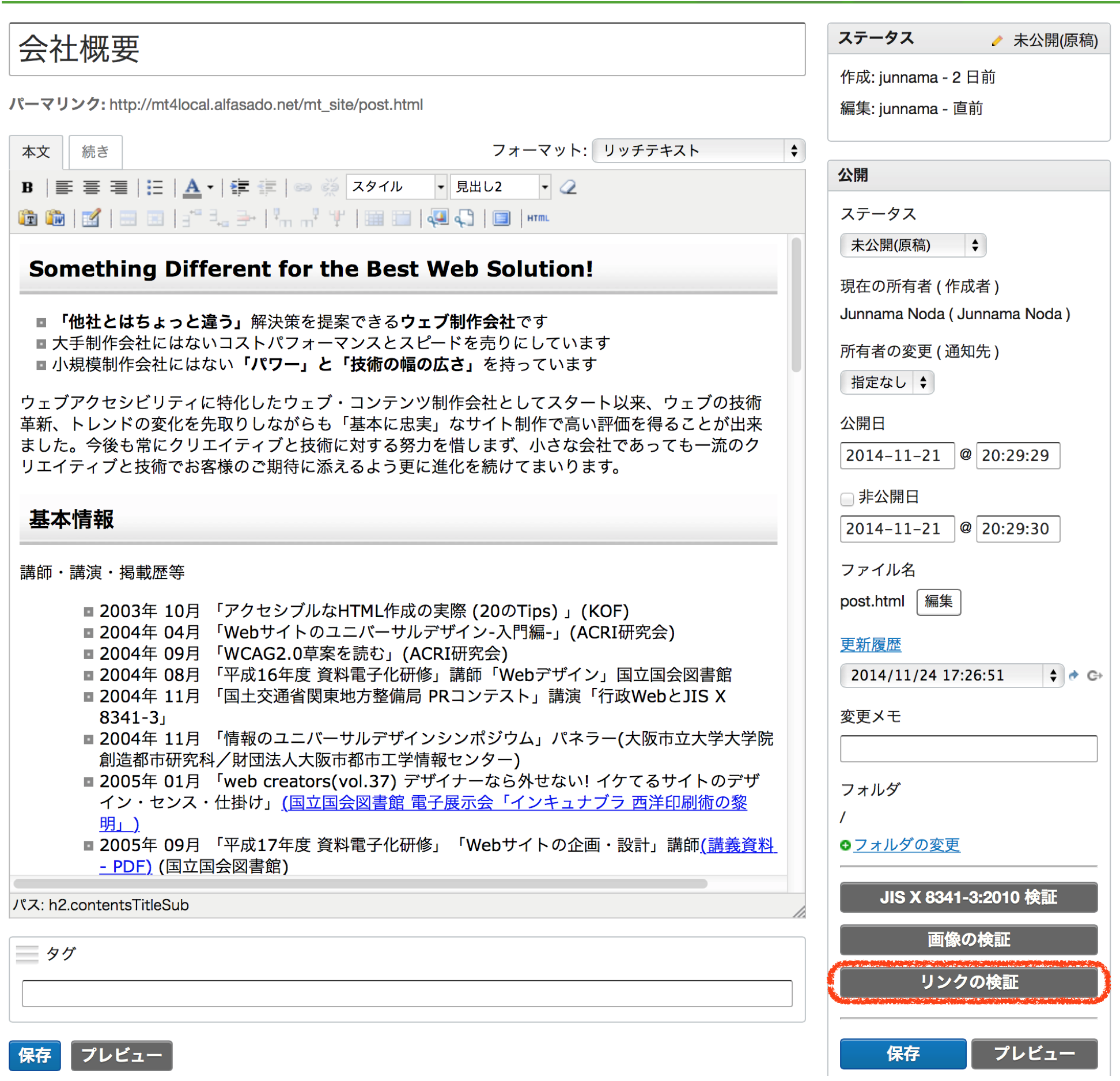The height and width of the screenshot is (1081, 1120).
Task: Open the フォーマット dropdown showing リッチテキスト
Action: (697, 151)
